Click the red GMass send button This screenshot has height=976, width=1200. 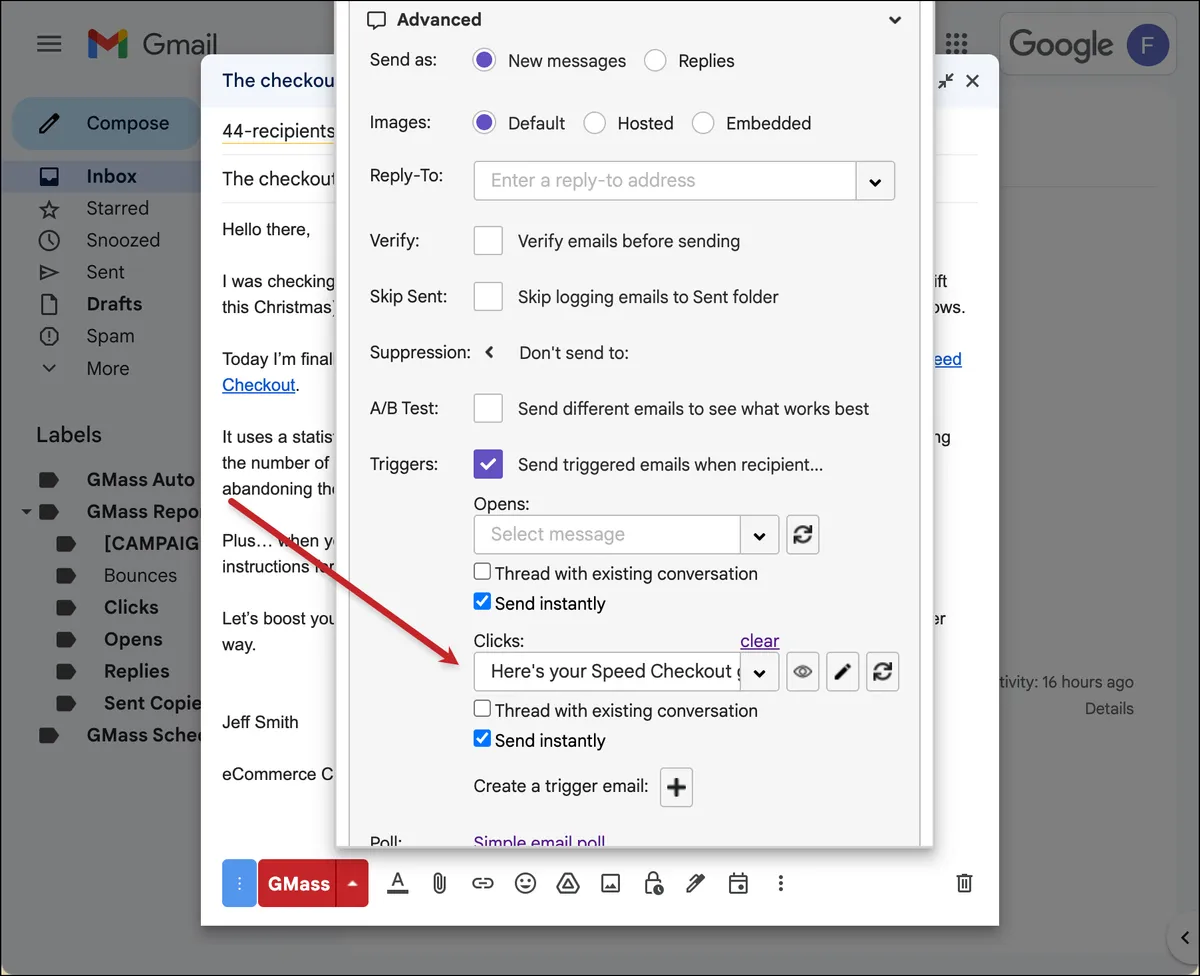click(x=297, y=883)
